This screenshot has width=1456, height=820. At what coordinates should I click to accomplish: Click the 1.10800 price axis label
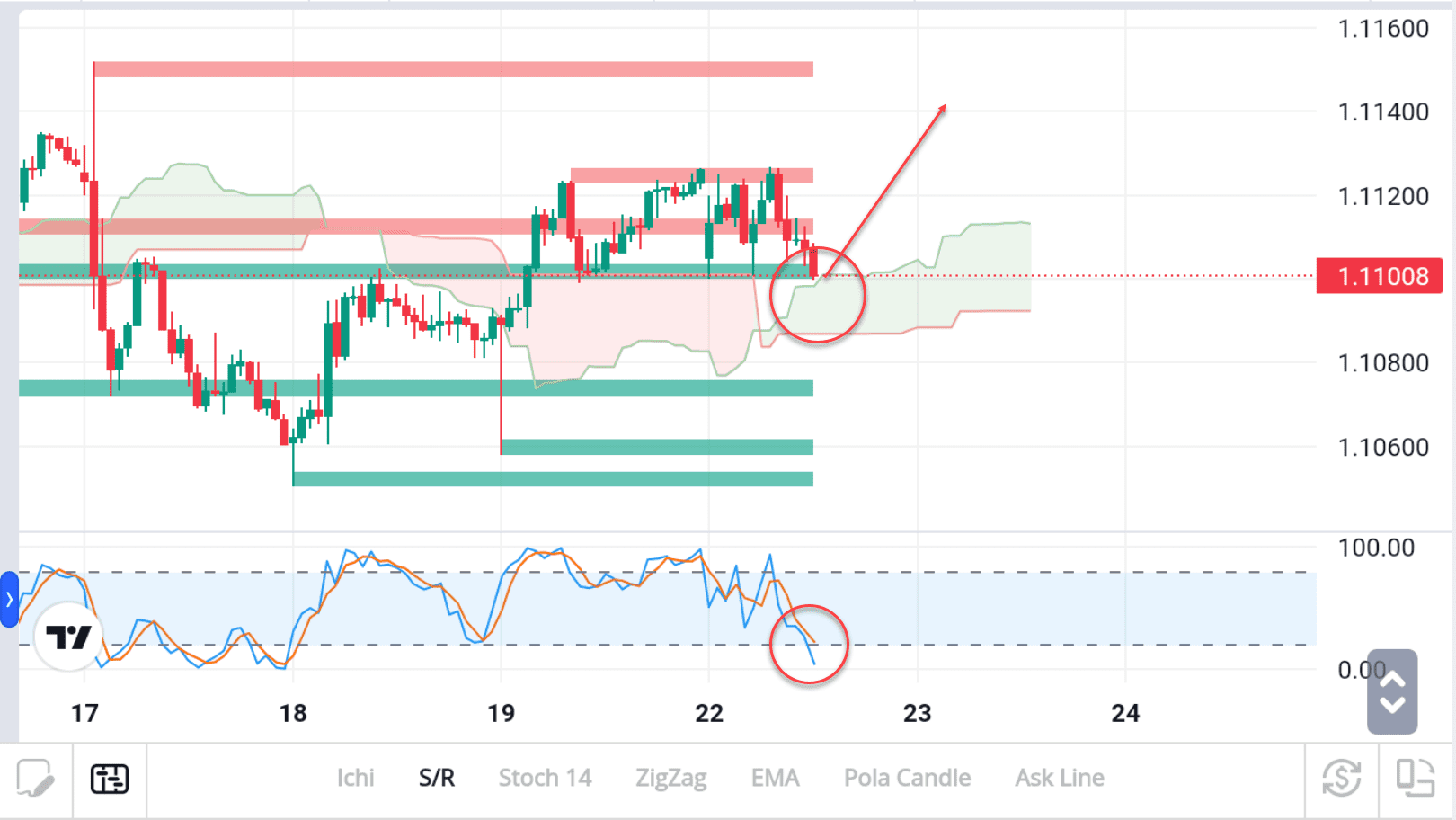pos(1383,363)
